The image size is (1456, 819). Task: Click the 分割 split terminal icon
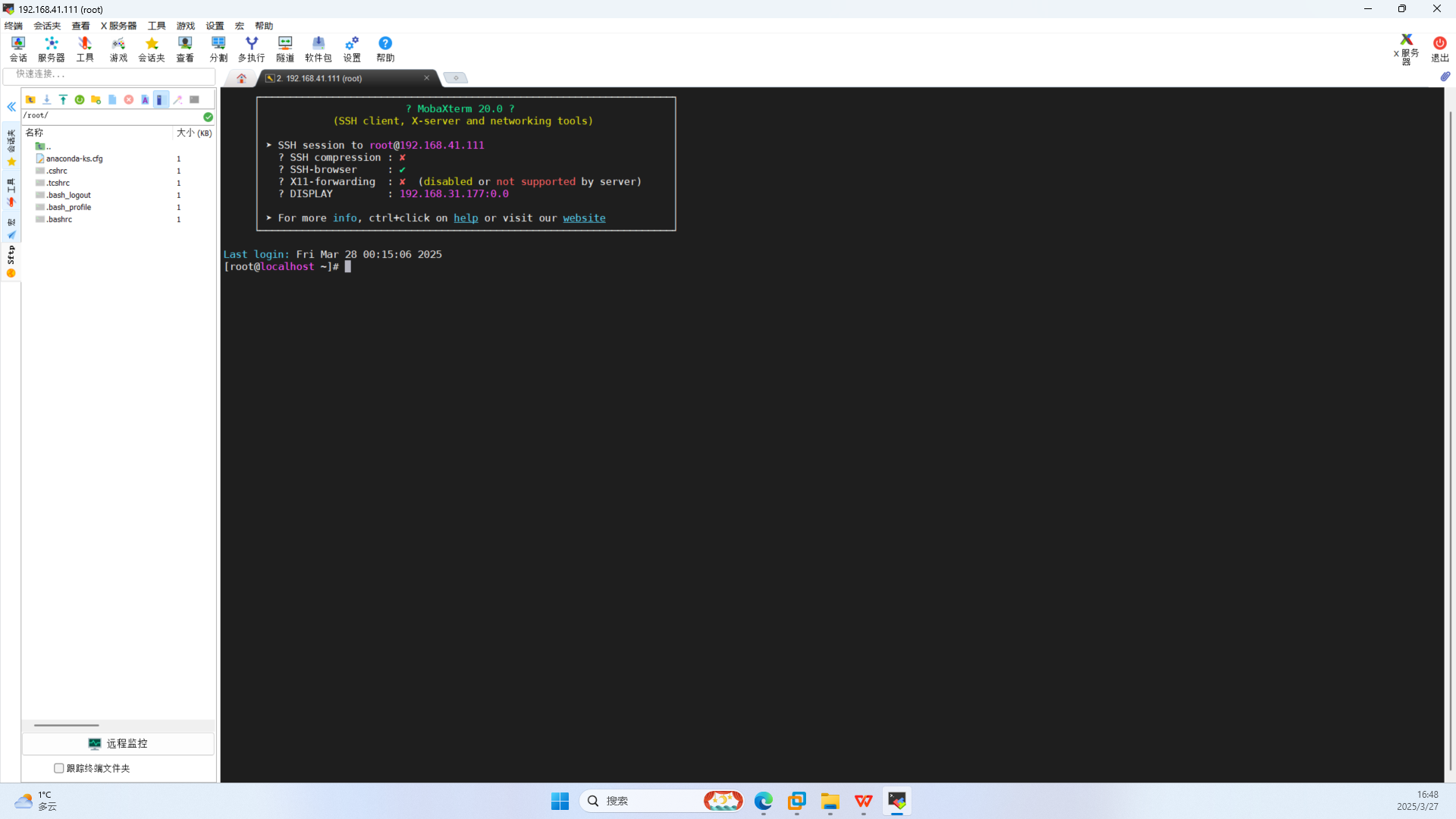click(x=218, y=49)
